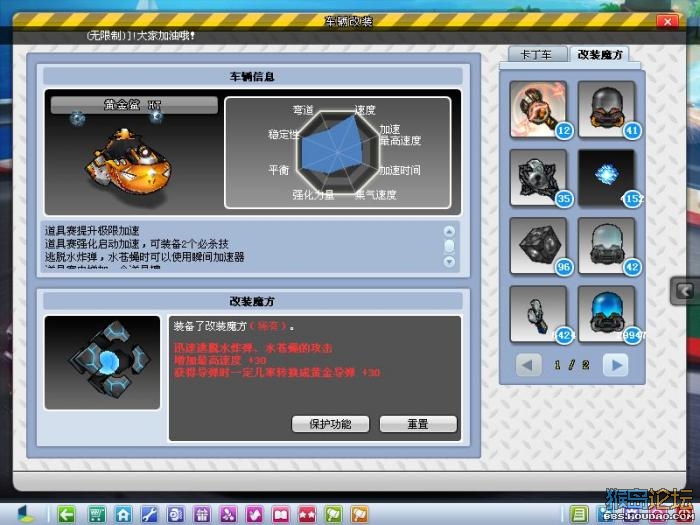This screenshot has width=700, height=525.
Task: Click the equipped cube preview image
Action: tap(102, 362)
